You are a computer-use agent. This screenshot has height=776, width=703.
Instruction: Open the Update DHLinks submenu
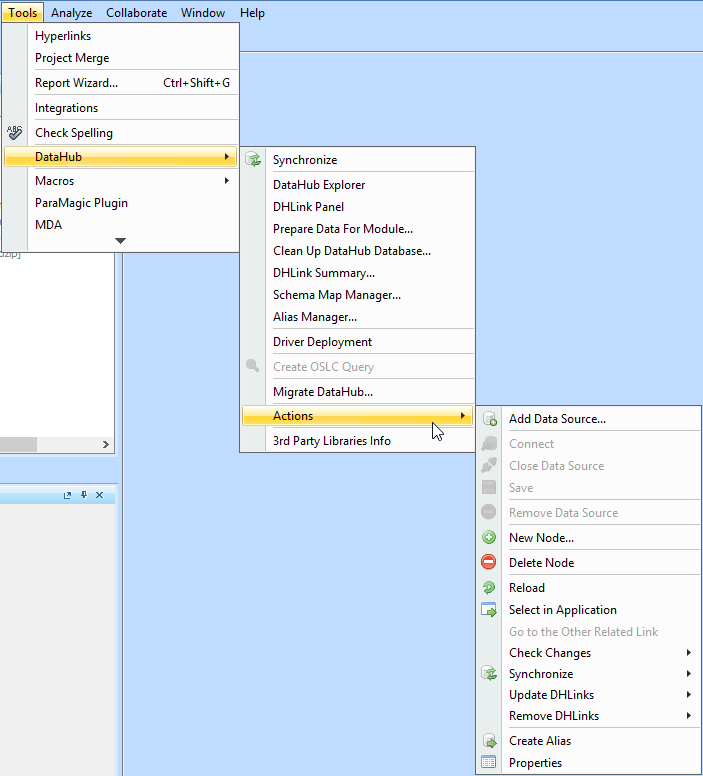pos(689,695)
